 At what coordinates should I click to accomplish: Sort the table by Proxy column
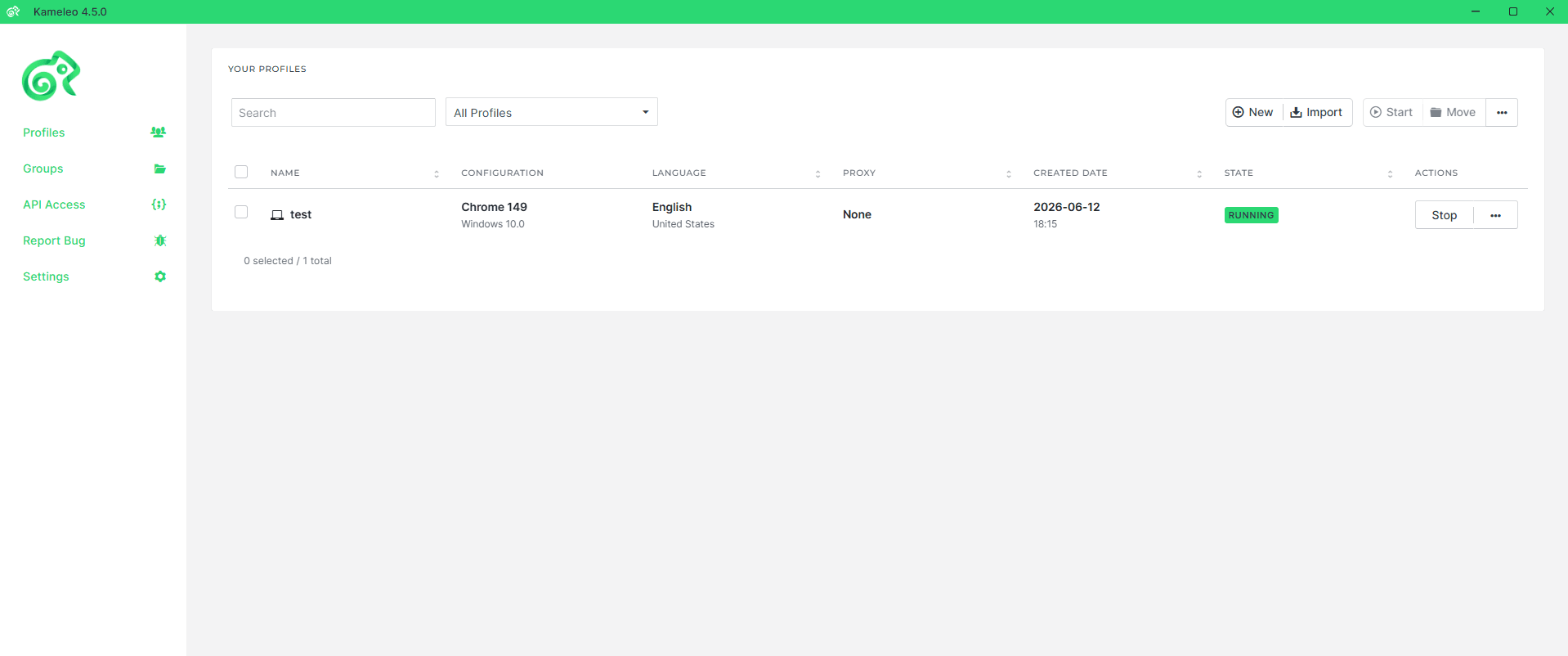pos(1009,173)
